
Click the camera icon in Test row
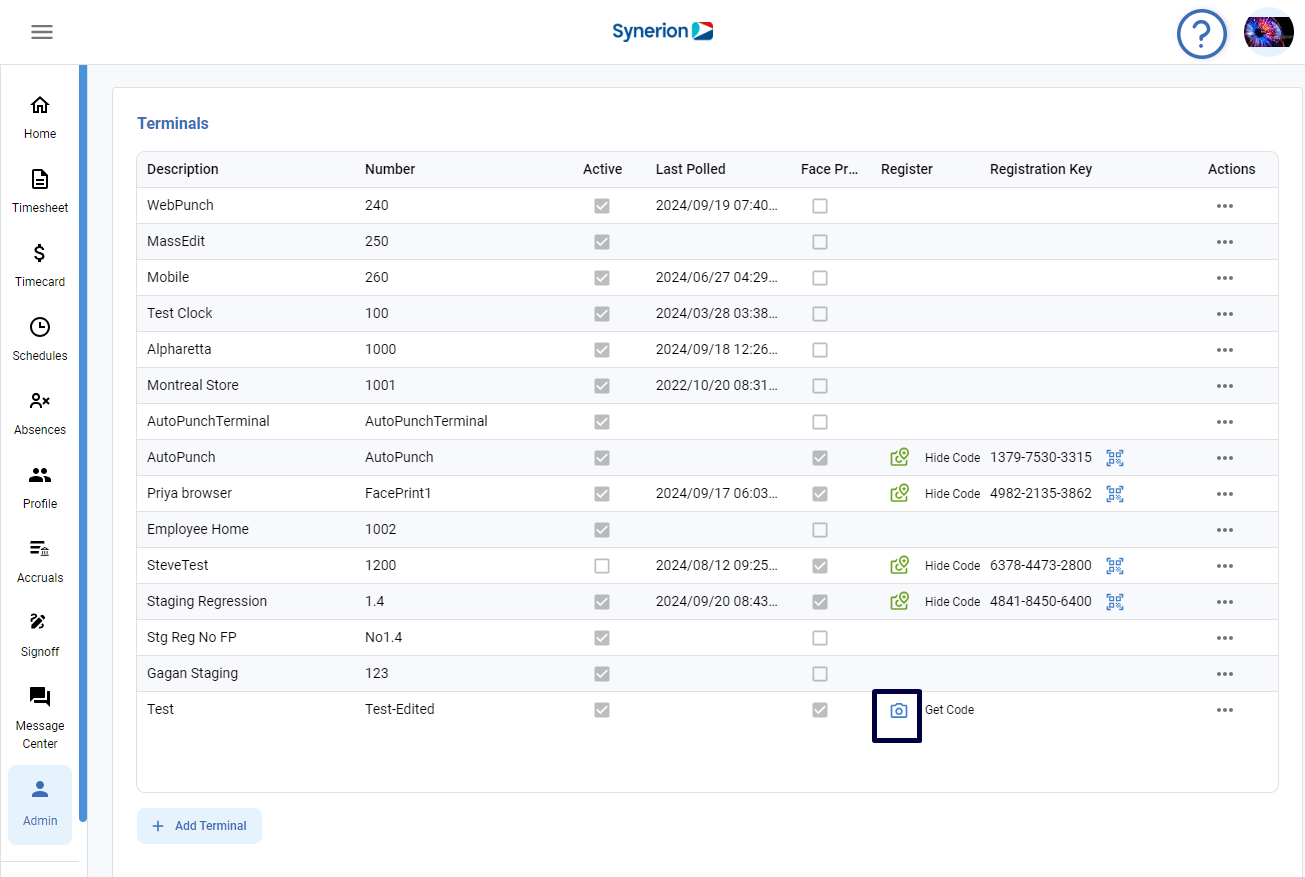point(899,710)
